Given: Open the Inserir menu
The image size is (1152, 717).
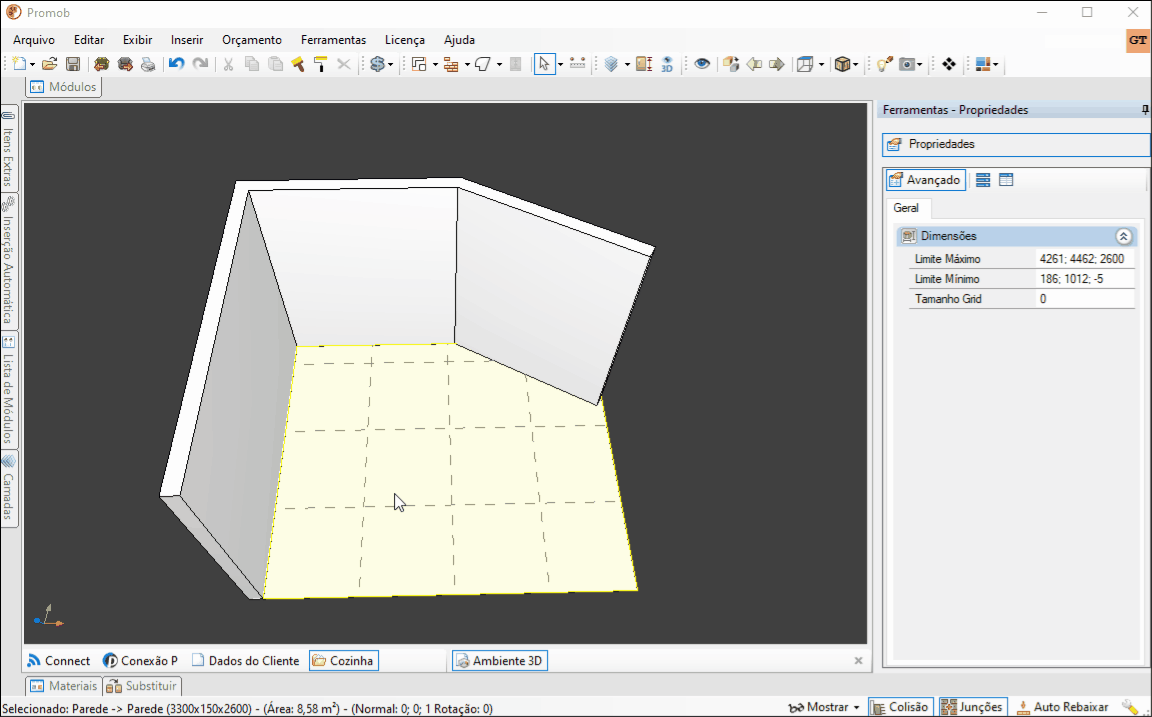Looking at the screenshot, I should pos(187,40).
